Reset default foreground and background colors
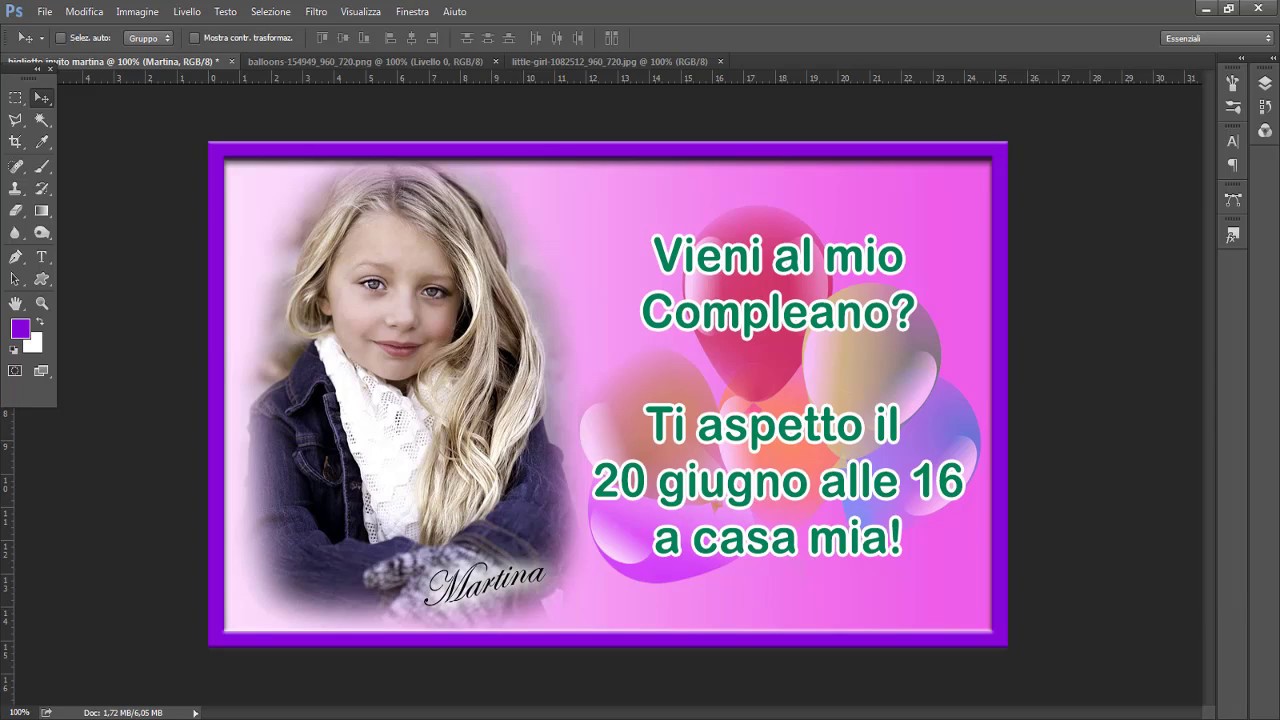Viewport: 1280px width, 720px height. click(14, 349)
